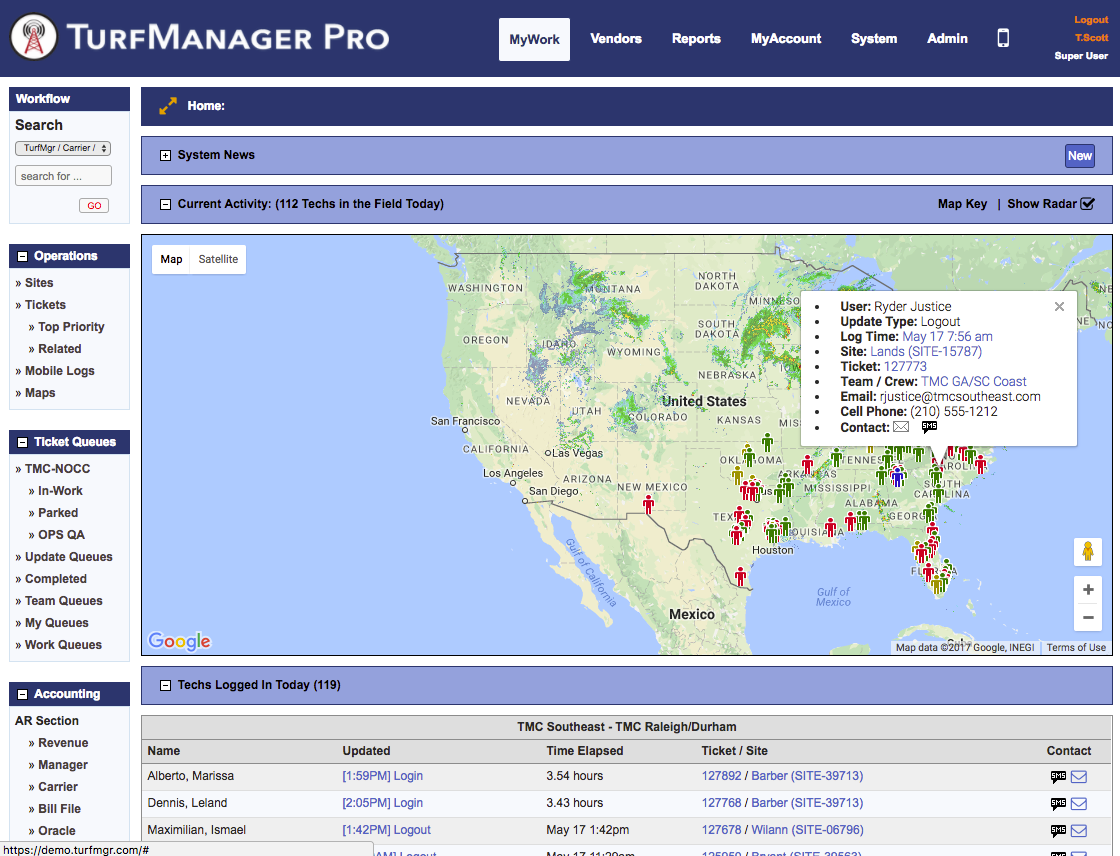The image size is (1120, 856).
Task: Email Maximilian, Ismael via envelope icon
Action: 1079,830
